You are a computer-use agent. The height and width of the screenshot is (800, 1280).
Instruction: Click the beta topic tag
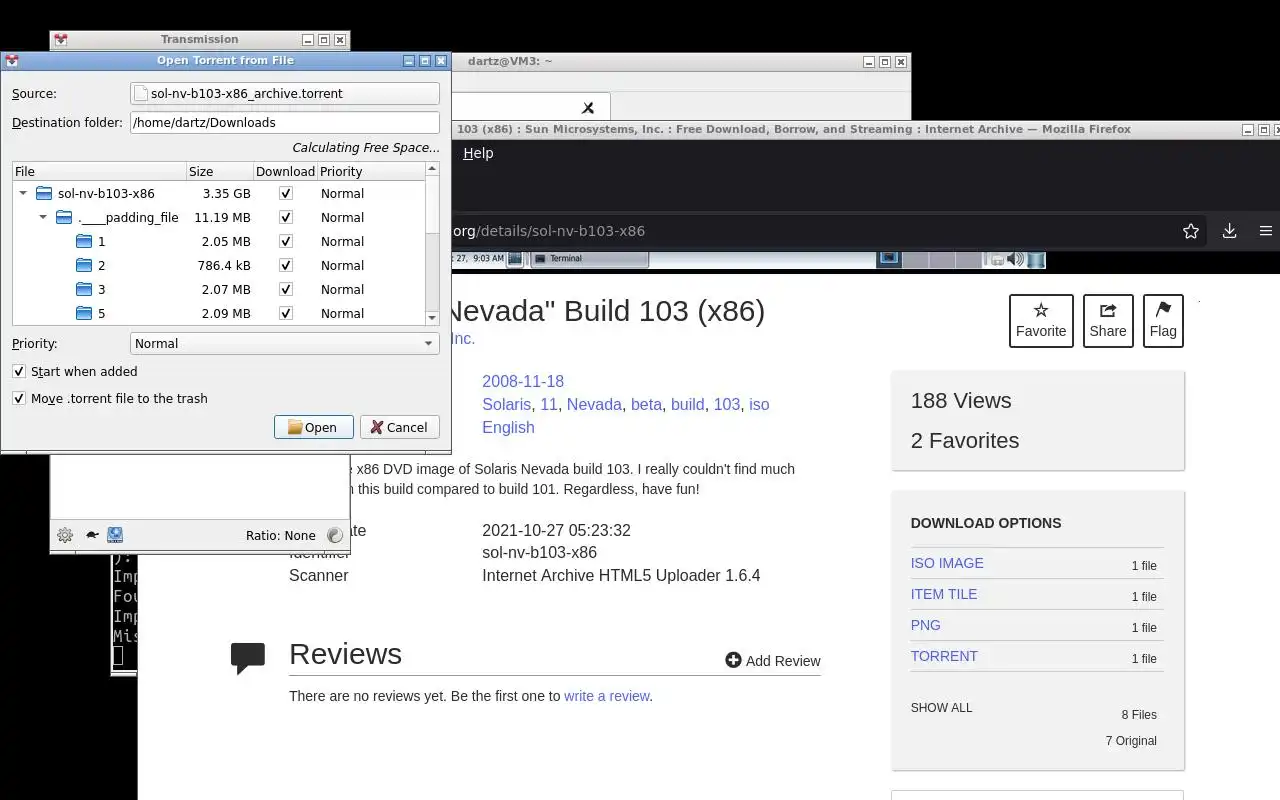pyautogui.click(x=646, y=404)
